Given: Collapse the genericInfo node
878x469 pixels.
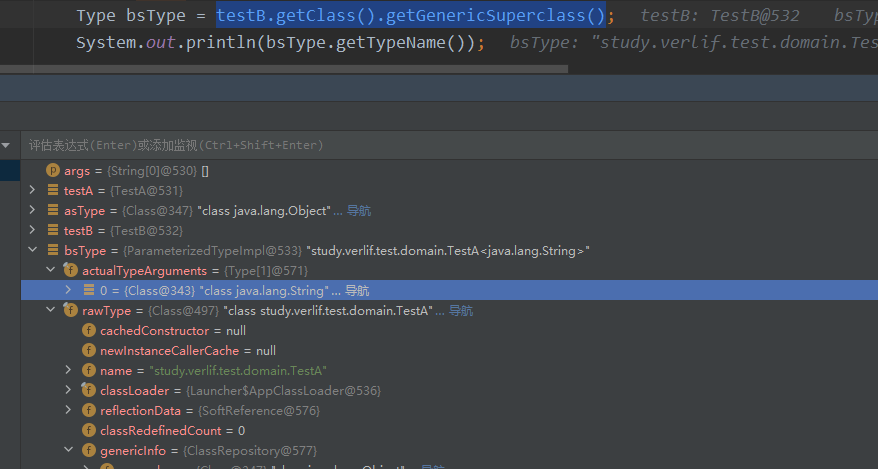Looking at the screenshot, I should pos(69,451).
